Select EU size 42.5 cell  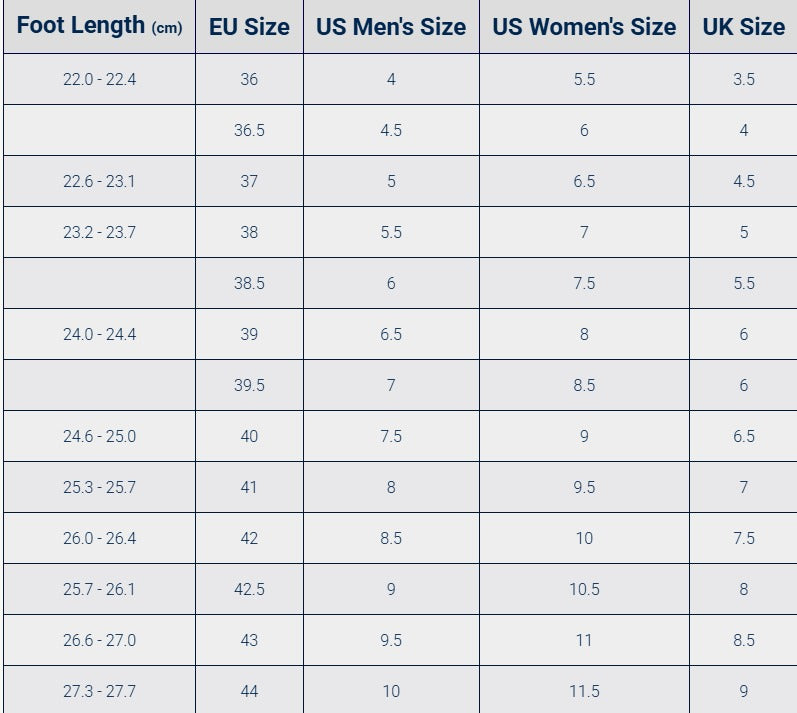(x=250, y=589)
